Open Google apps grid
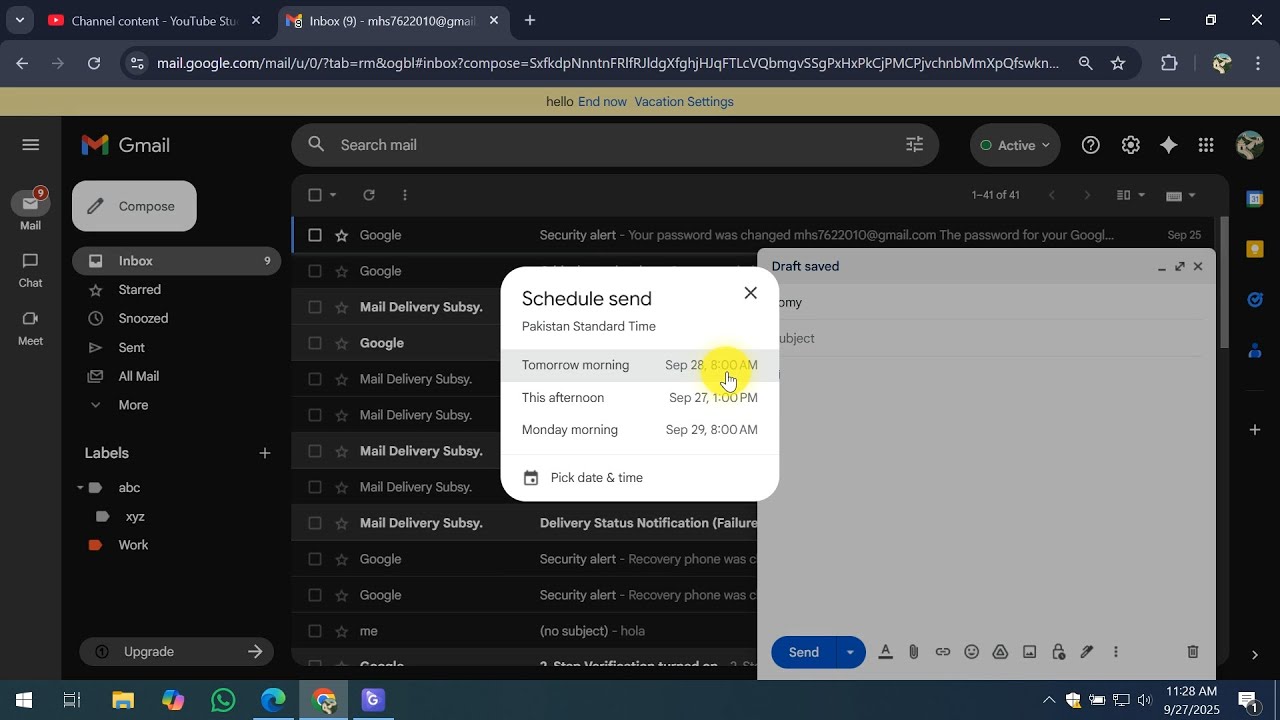This screenshot has width=1280, height=720. click(x=1206, y=145)
